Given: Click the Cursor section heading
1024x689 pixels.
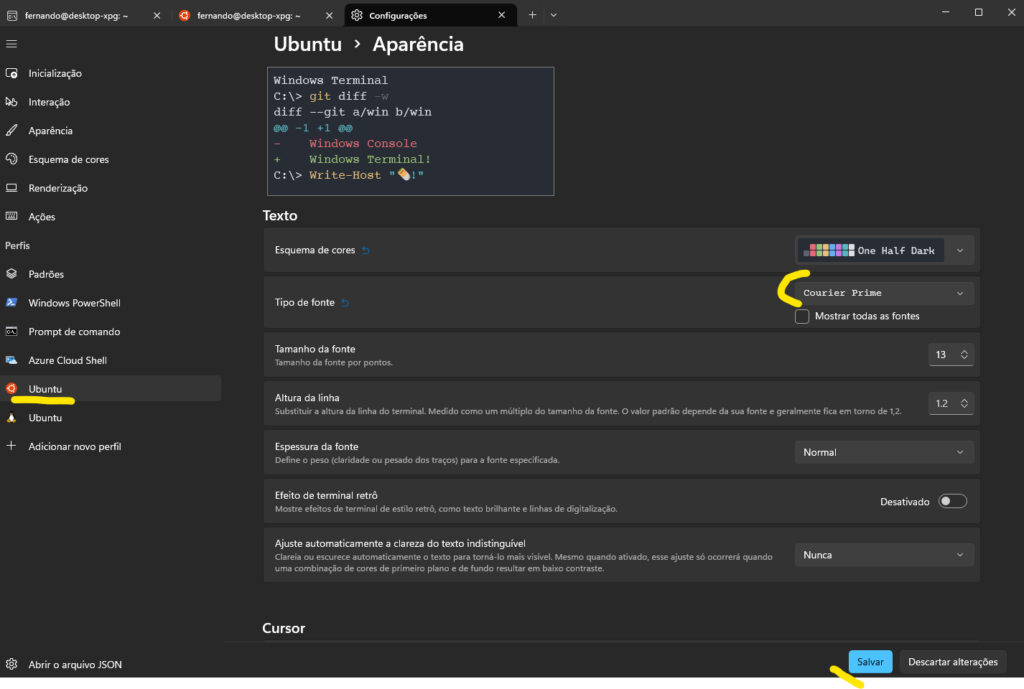Looking at the screenshot, I should (283, 628).
